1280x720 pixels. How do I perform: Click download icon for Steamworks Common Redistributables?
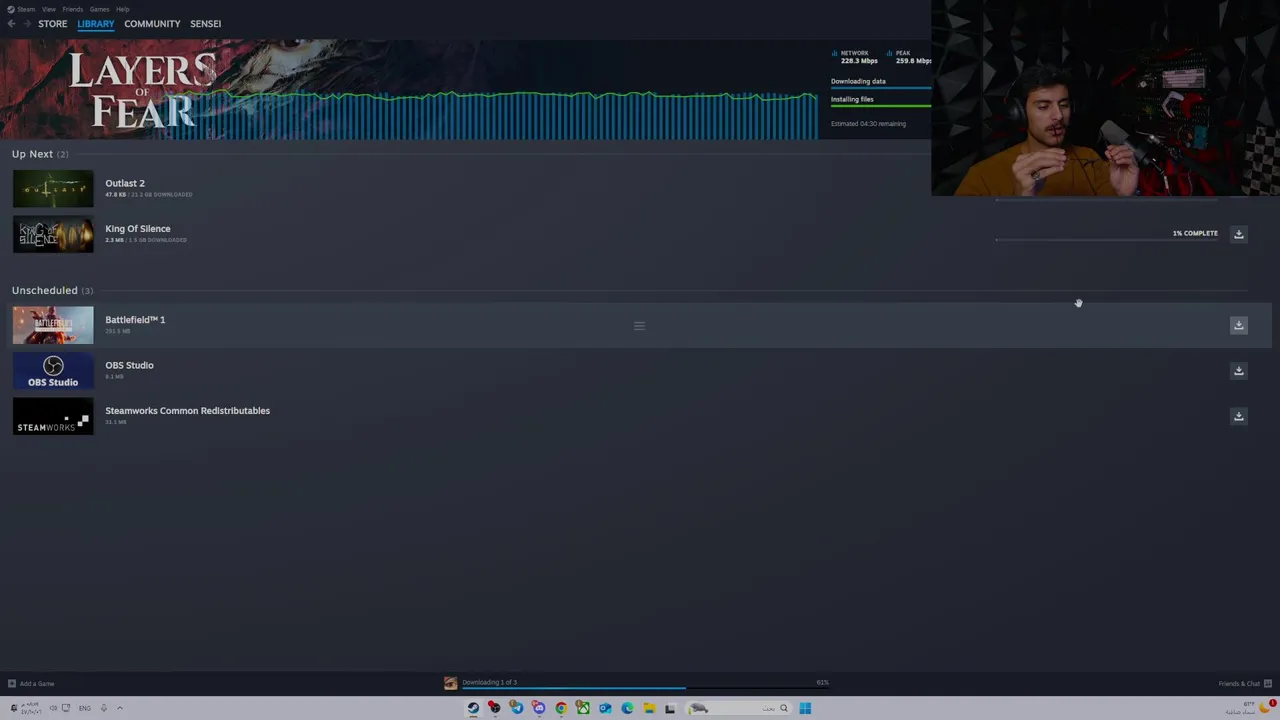coord(1238,416)
